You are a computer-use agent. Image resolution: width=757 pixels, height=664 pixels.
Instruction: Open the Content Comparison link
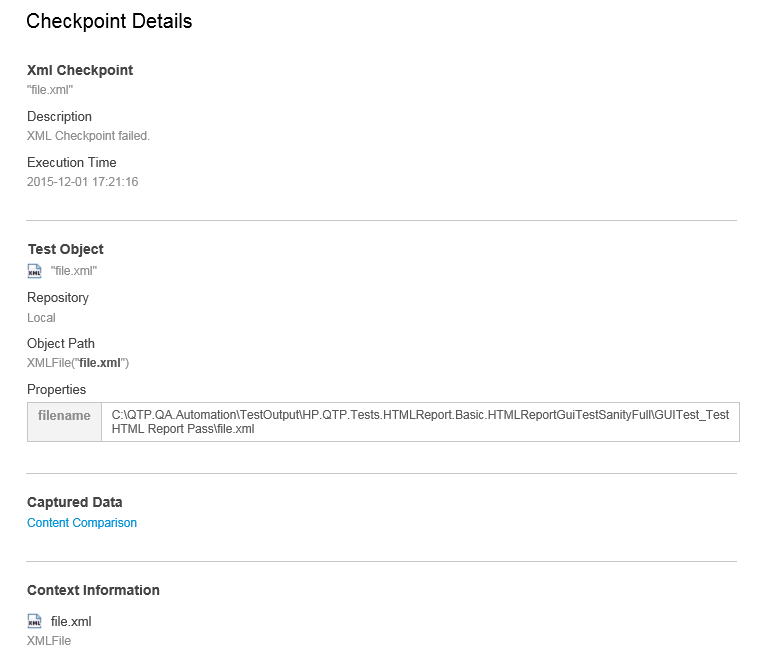82,523
